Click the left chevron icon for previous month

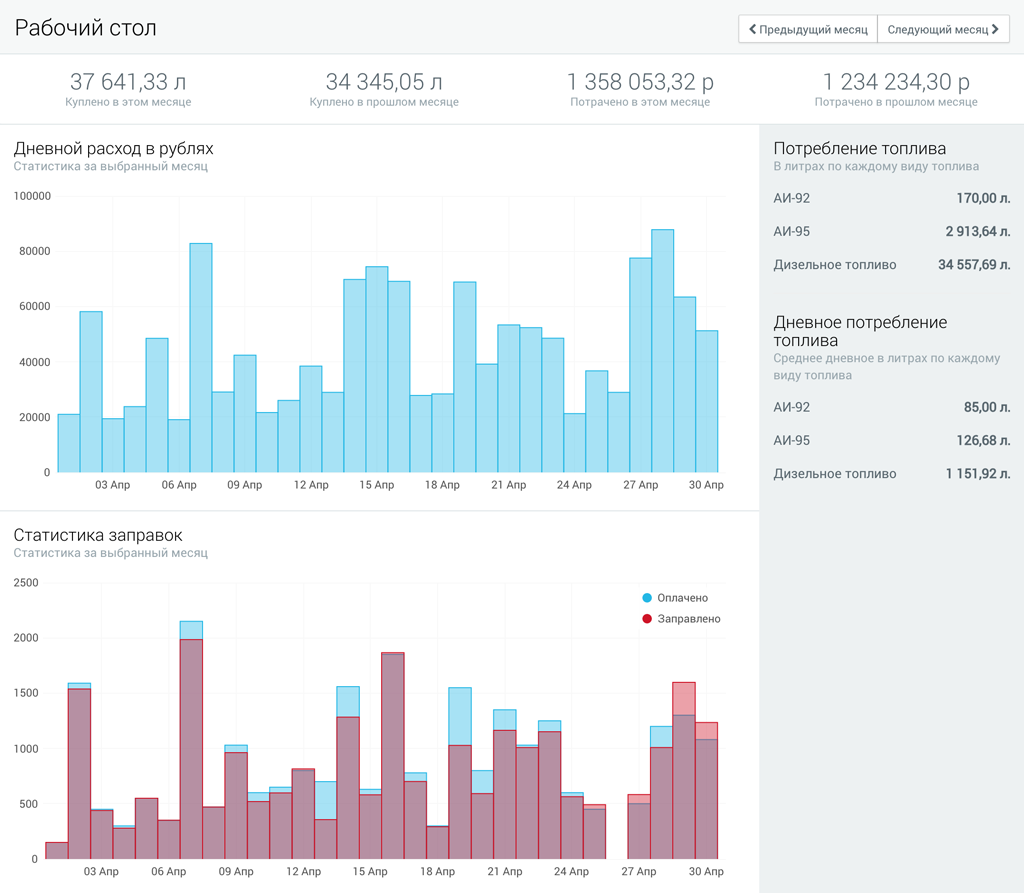(x=752, y=30)
